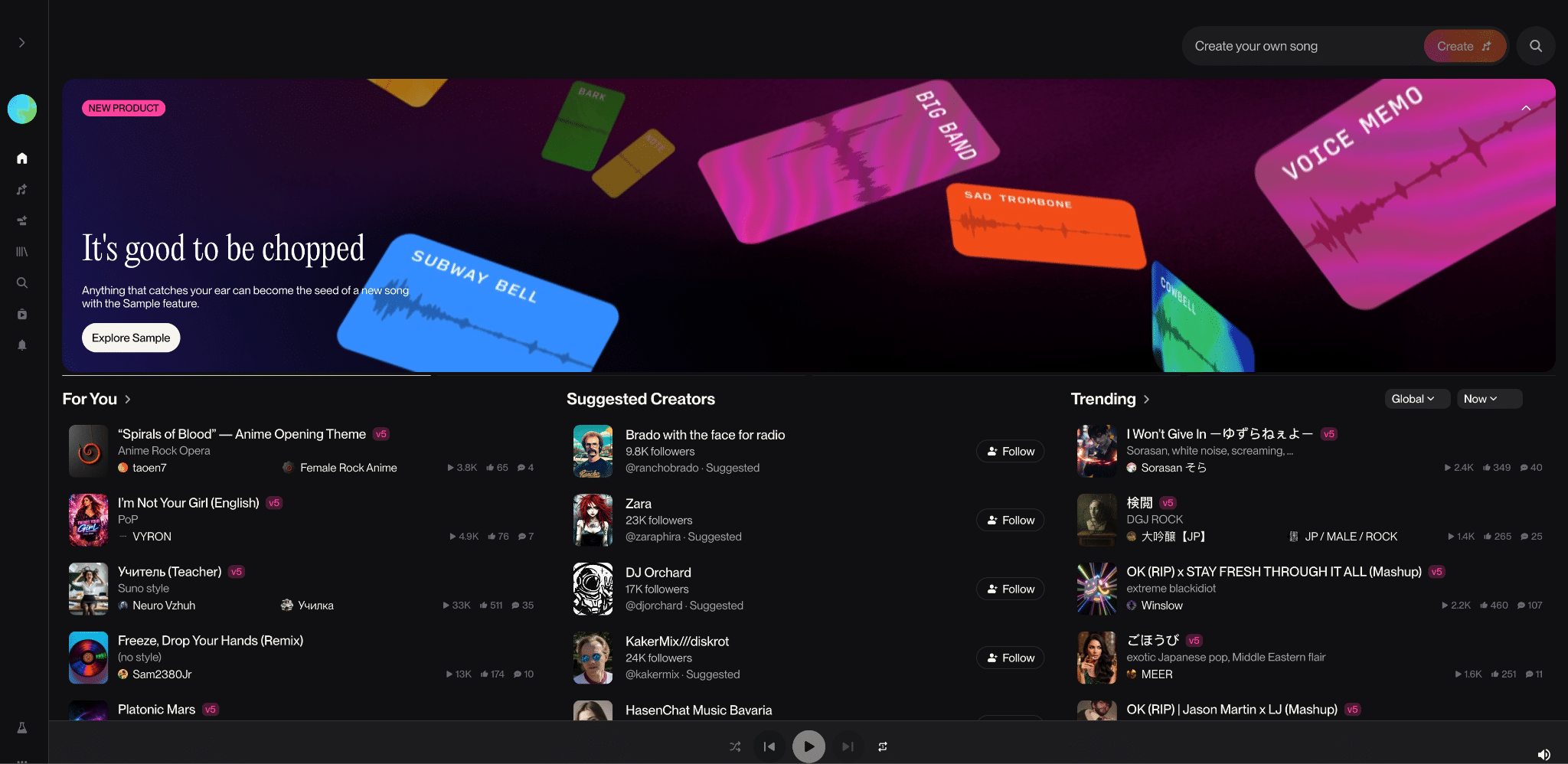
Task: Click the search icon at top right
Action: click(1535, 46)
